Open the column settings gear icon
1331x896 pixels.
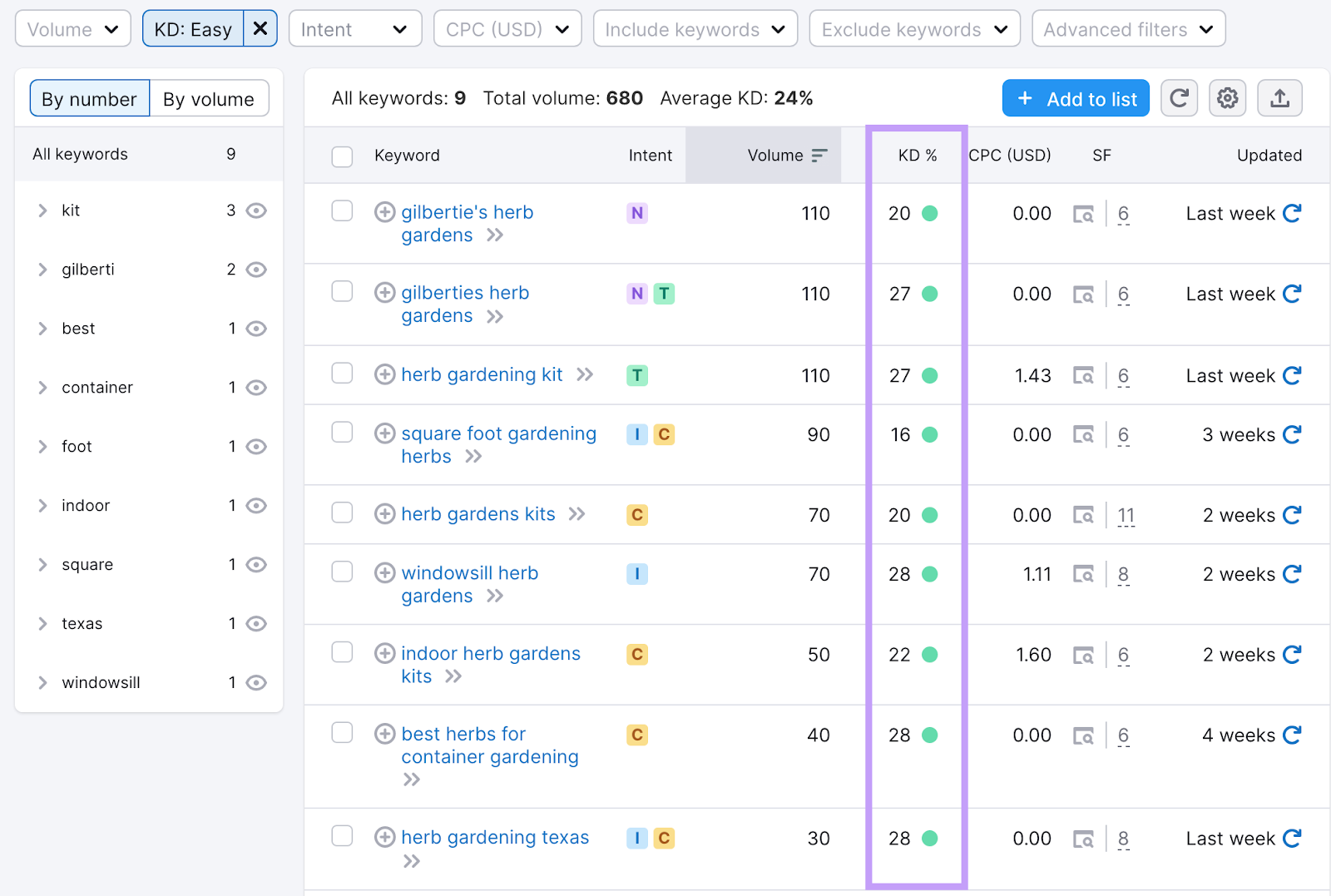point(1227,97)
